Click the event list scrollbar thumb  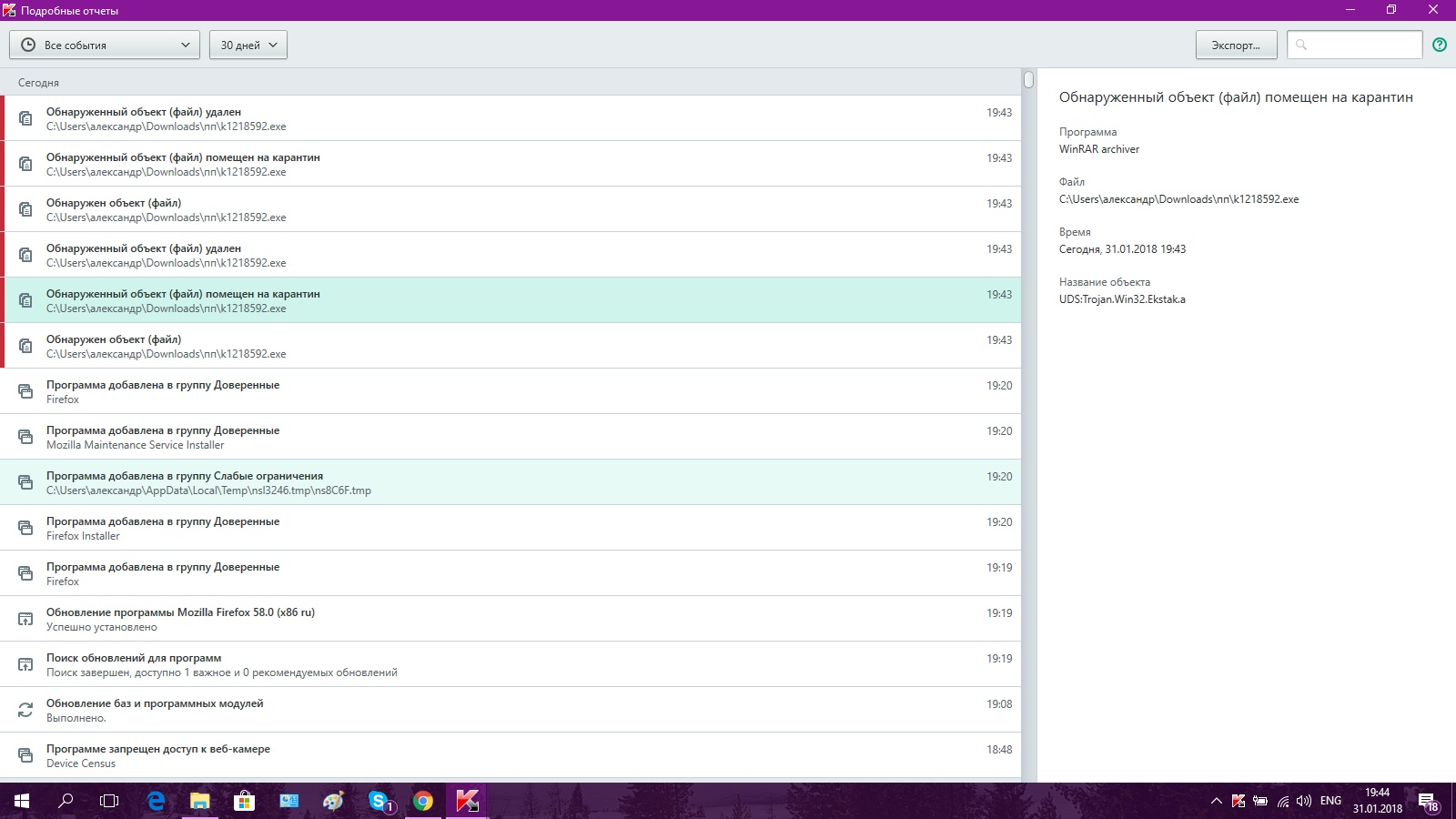point(1028,80)
